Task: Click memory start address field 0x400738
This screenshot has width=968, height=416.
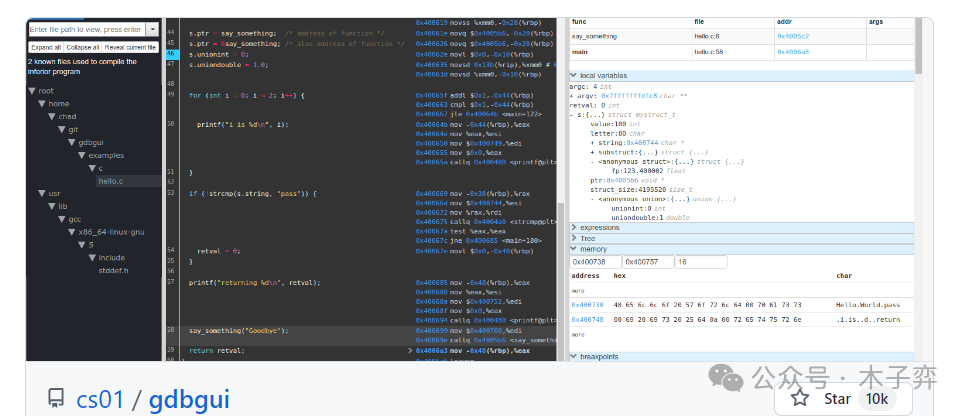Action: point(595,262)
